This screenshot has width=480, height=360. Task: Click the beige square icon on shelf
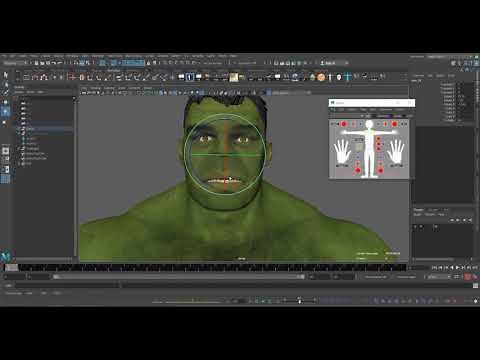[234, 77]
